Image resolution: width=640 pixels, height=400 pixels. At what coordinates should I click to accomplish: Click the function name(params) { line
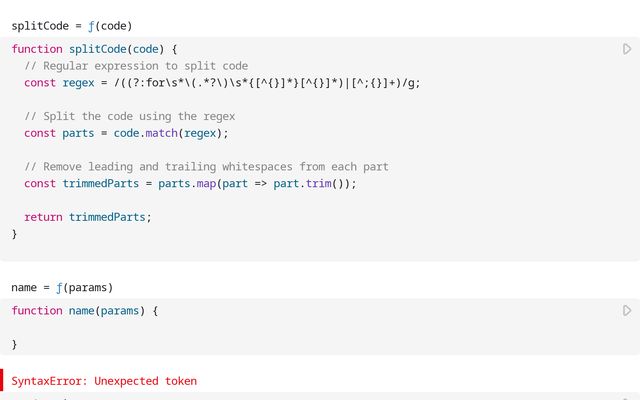(85, 311)
